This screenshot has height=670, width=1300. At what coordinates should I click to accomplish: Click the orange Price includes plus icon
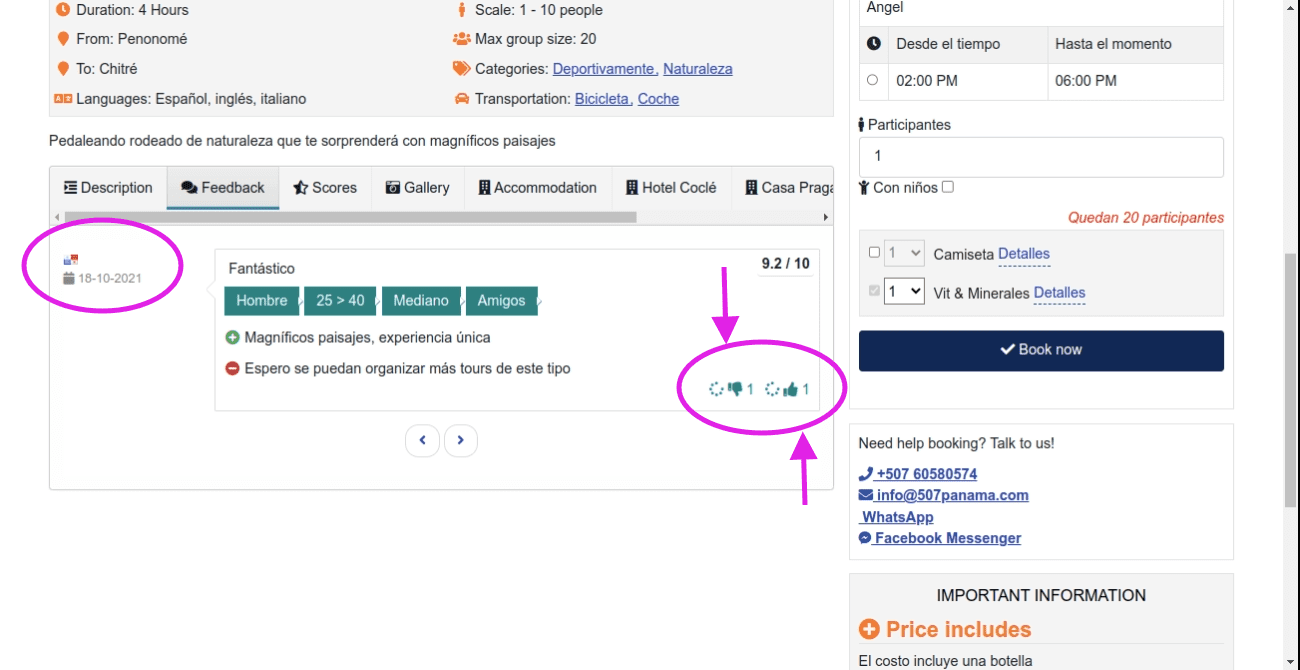(870, 630)
